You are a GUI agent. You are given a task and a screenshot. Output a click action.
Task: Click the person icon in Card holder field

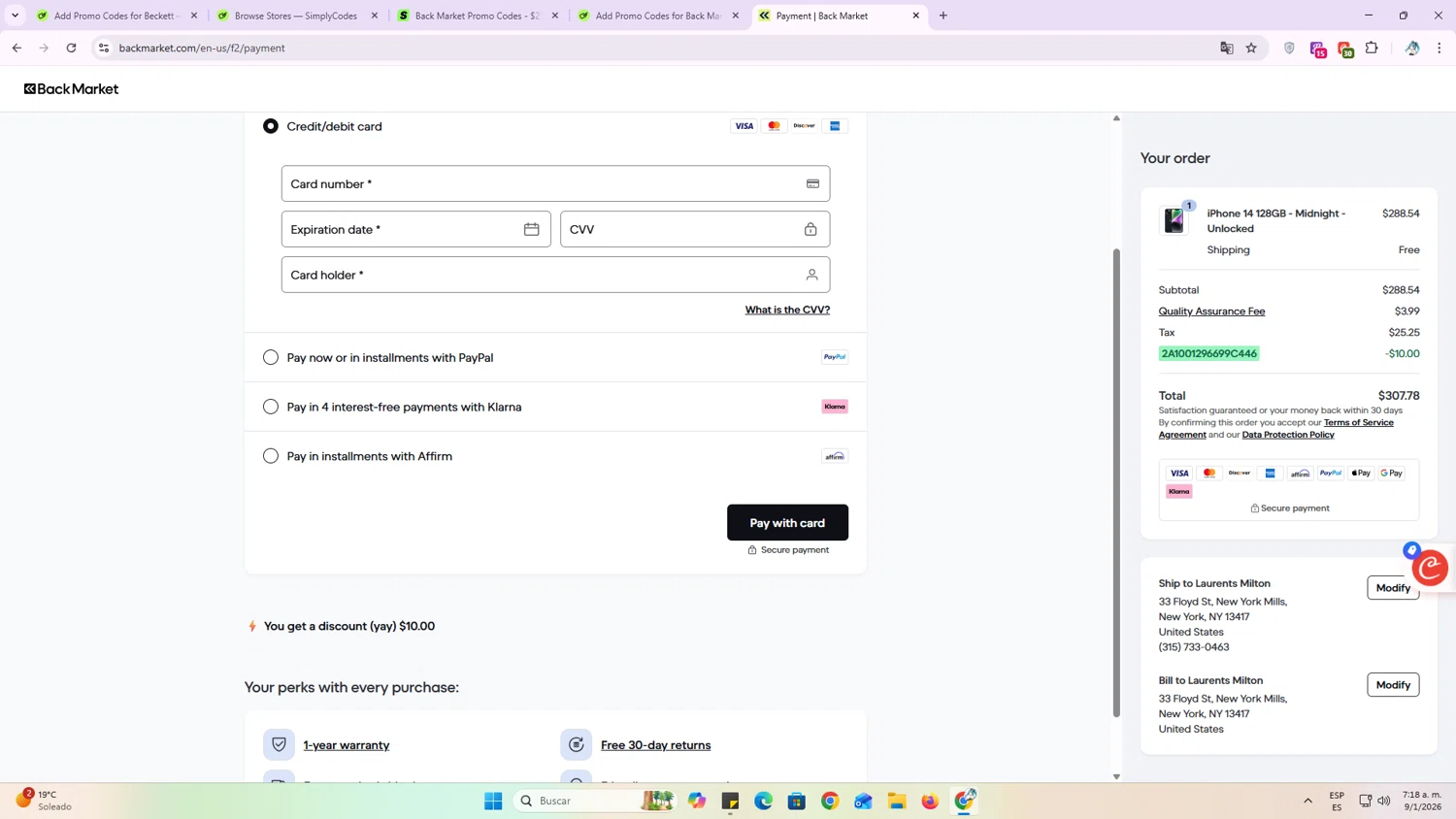tap(811, 275)
